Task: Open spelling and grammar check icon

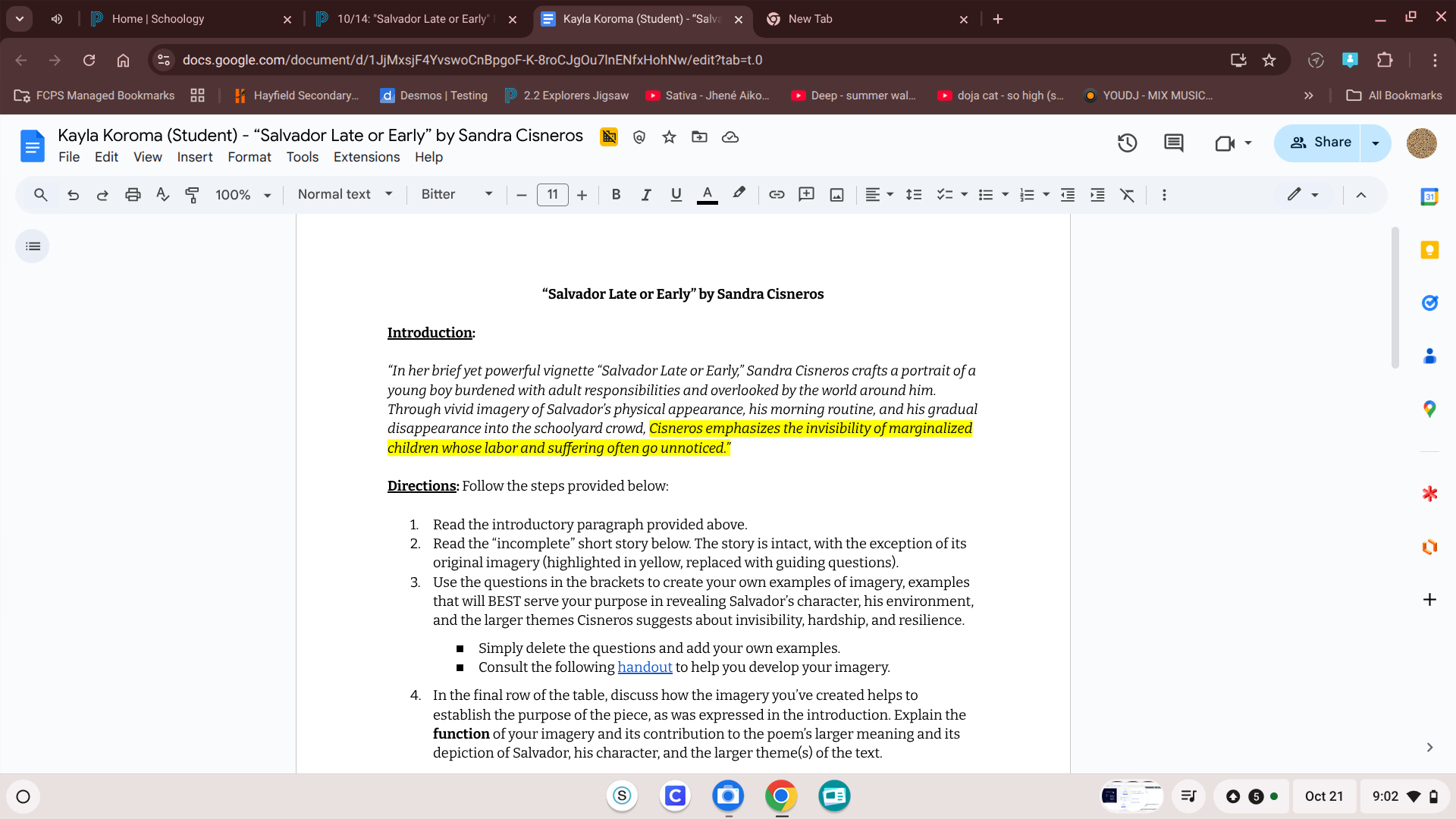Action: 162,195
